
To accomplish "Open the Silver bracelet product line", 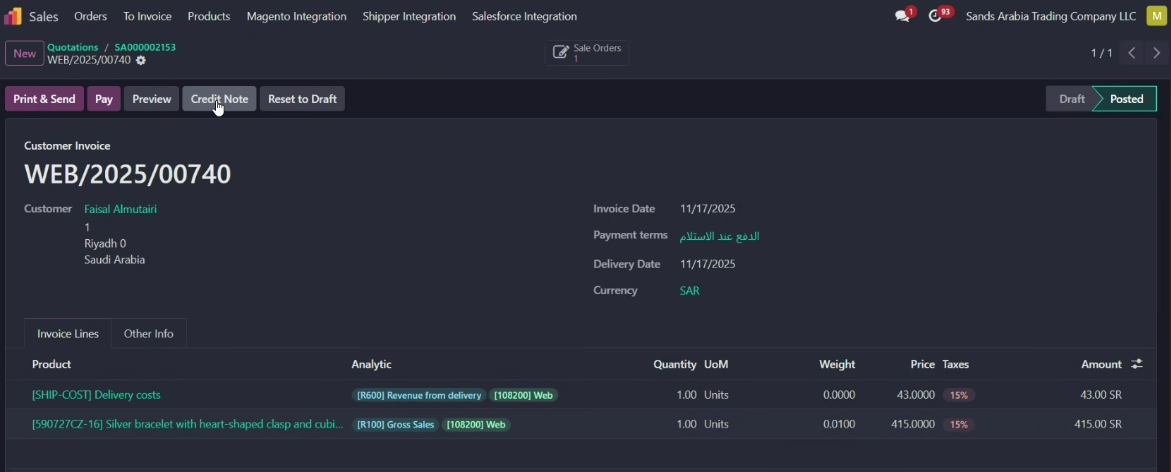I will 187,424.
